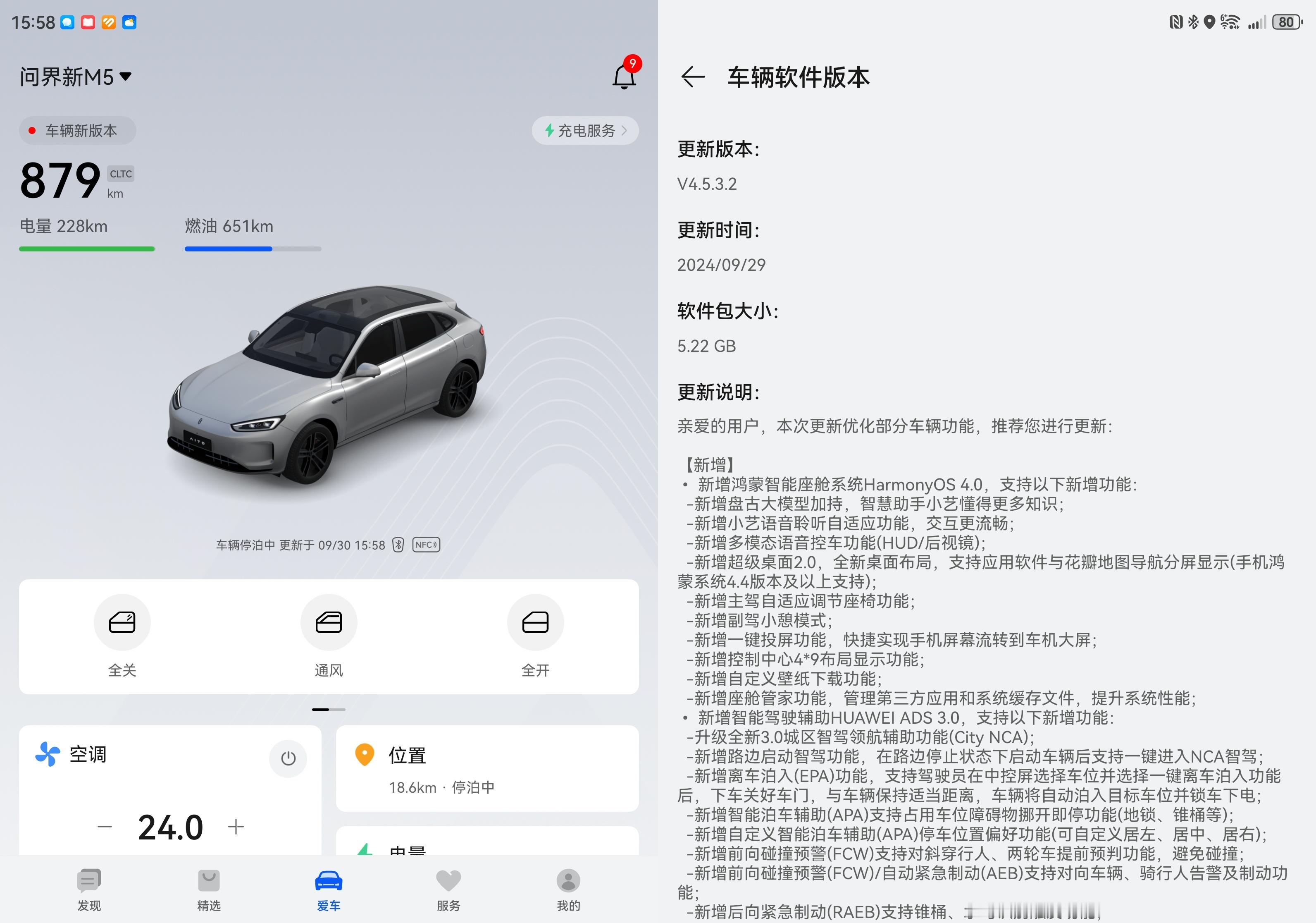Tap the Bluetooth key status icon
This screenshot has height=923, width=1316.
[398, 545]
